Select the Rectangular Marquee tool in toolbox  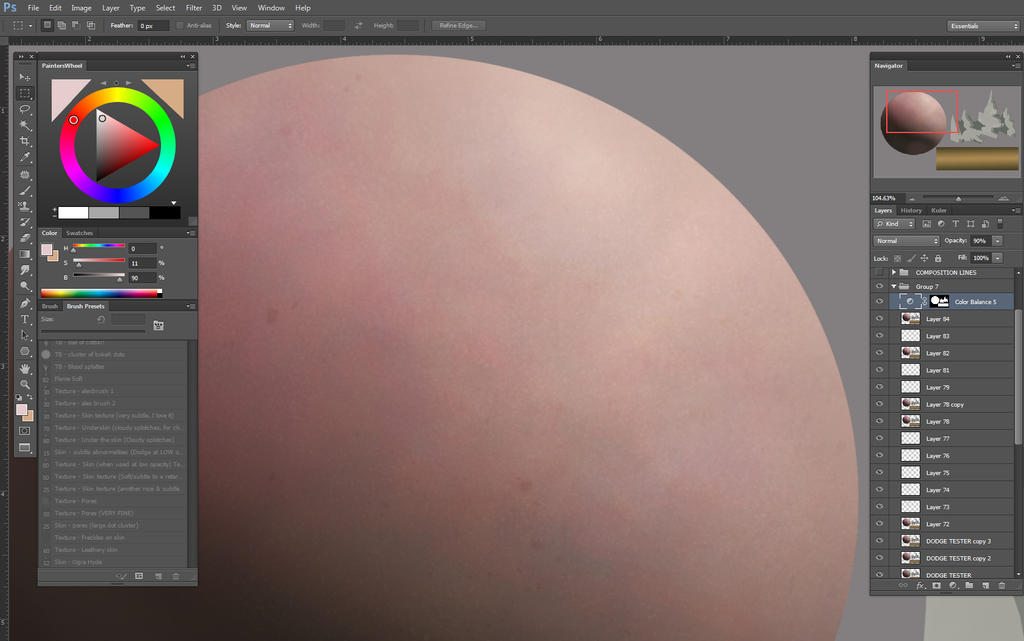25,93
